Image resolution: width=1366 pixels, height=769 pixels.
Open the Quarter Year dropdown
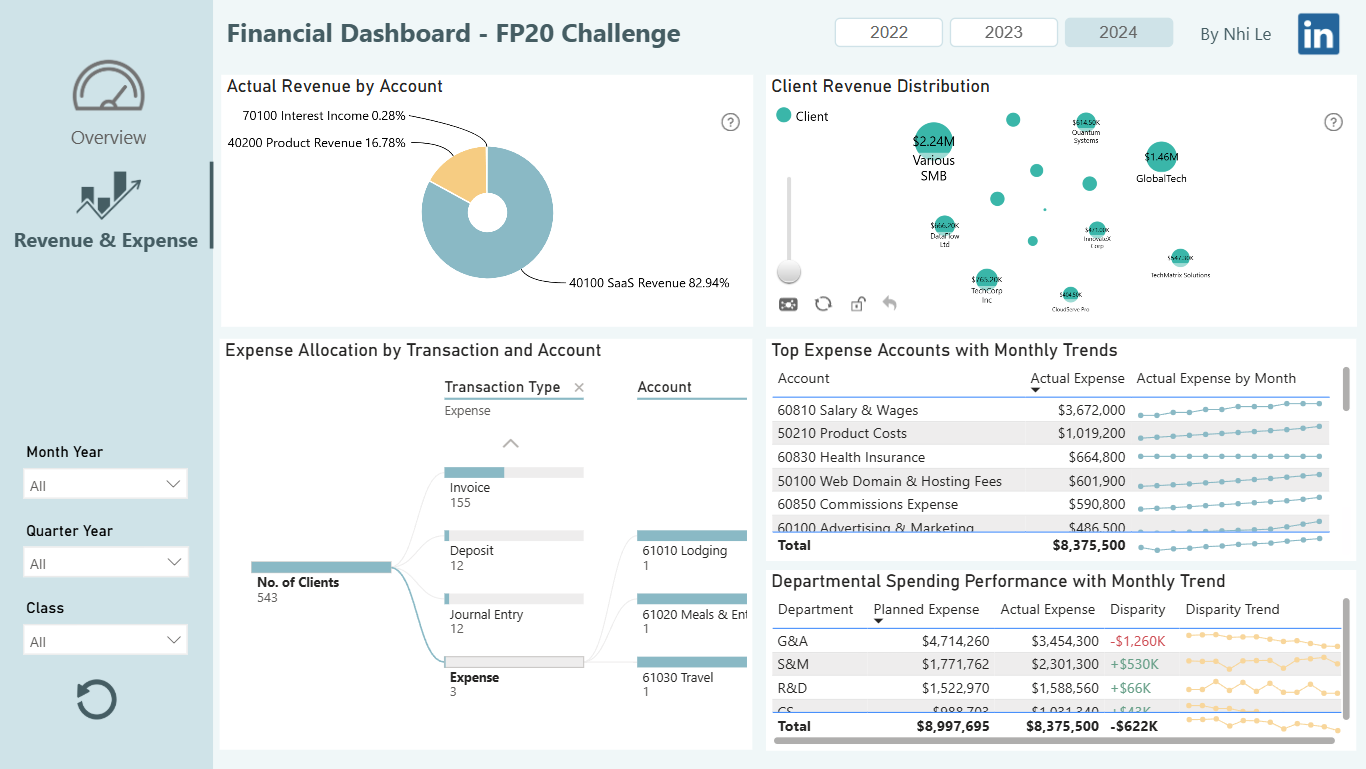105,563
